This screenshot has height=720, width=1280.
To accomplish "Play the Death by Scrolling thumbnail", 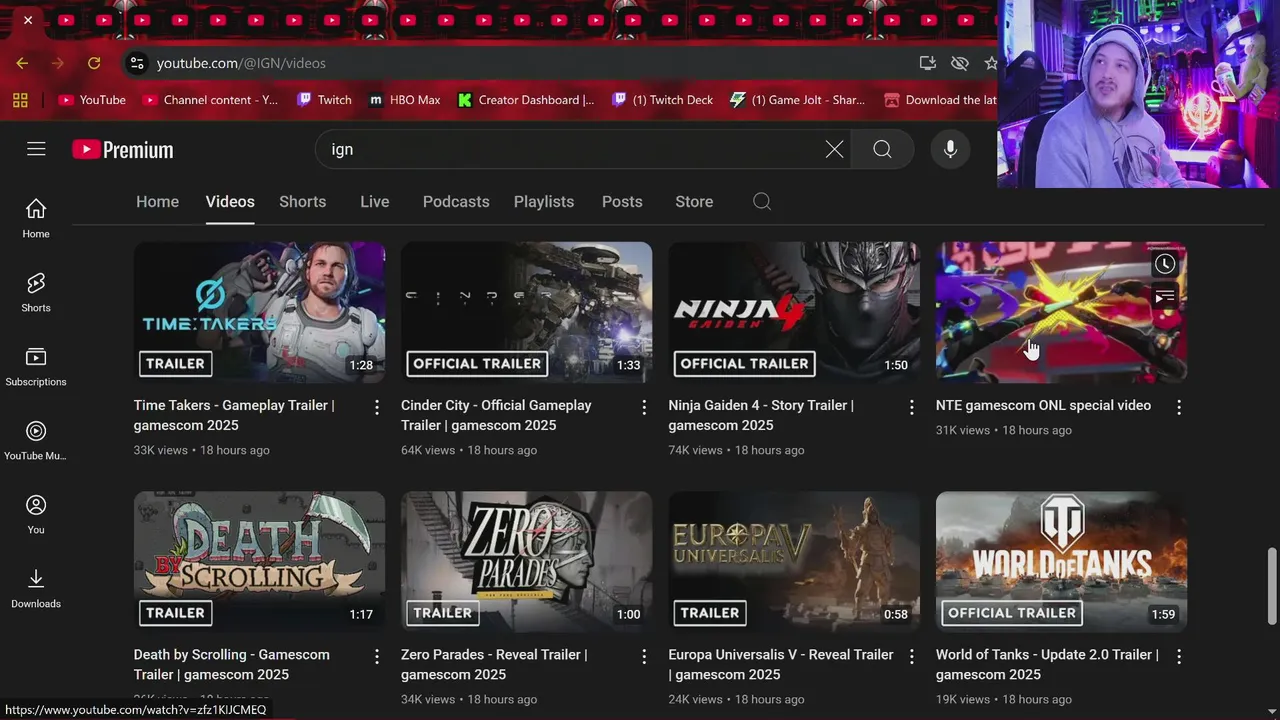I will point(259,561).
